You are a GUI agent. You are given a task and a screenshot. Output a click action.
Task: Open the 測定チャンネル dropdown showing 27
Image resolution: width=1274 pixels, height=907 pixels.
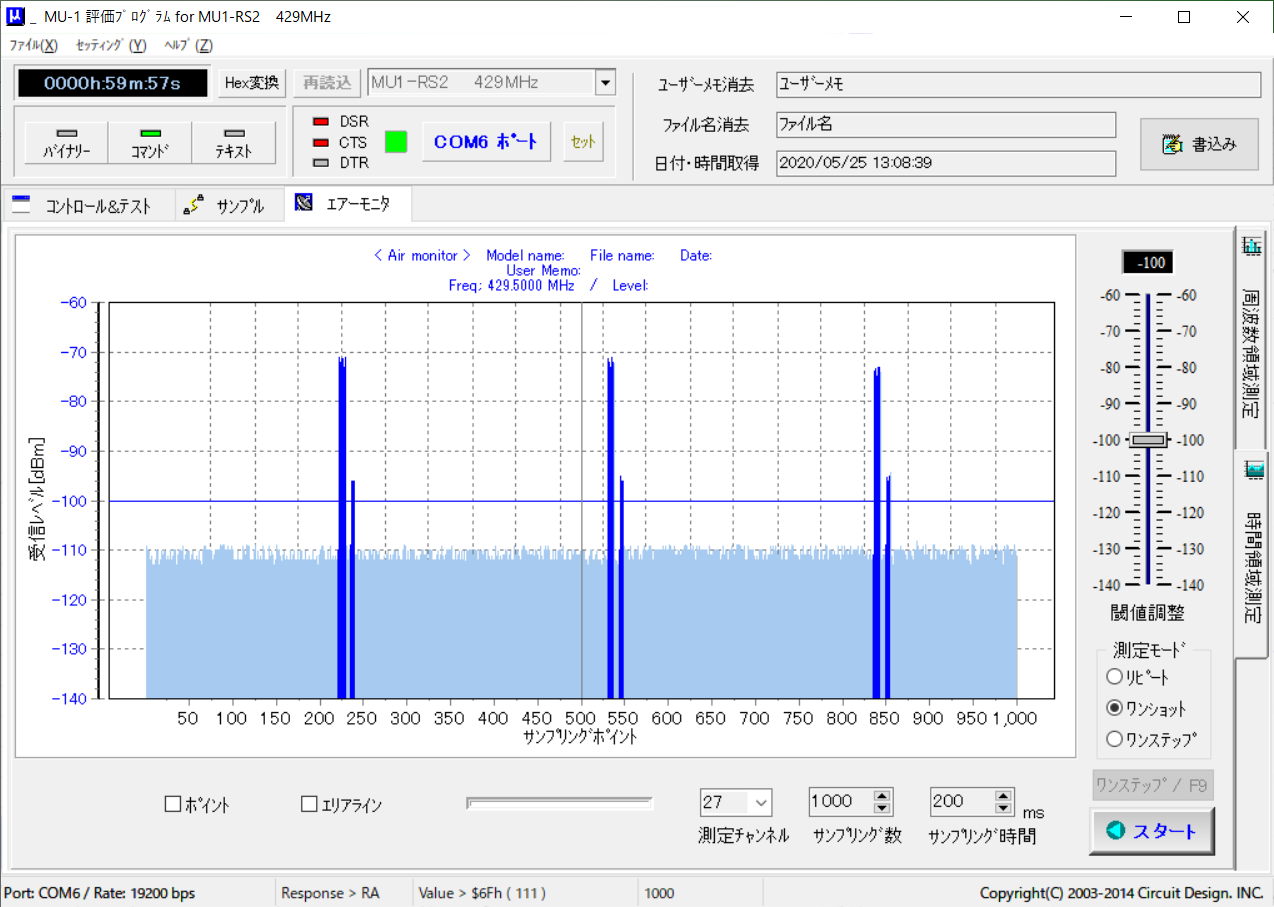760,802
